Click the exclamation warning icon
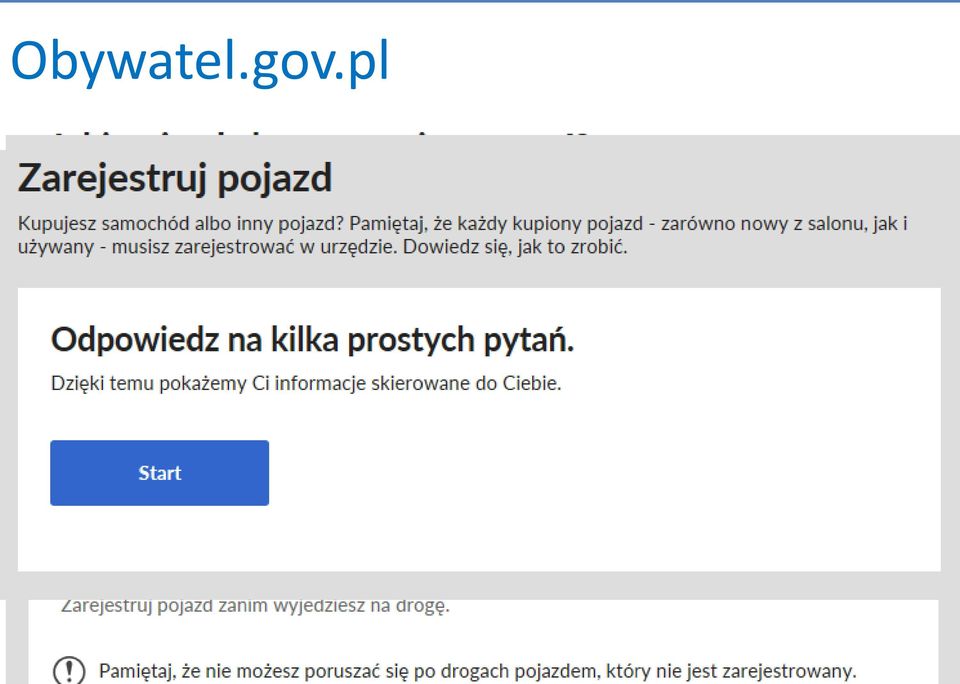This screenshot has width=960, height=684. point(69,670)
